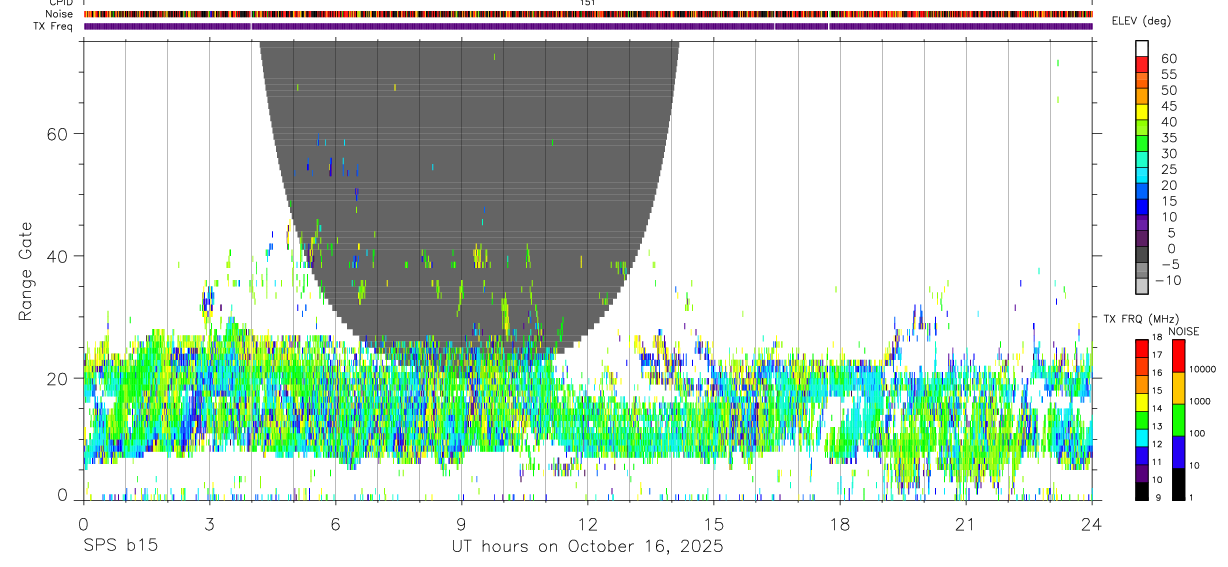1228x567 pixels.
Task: Click the 24 tick on UT hours axis
Action: tap(1092, 524)
